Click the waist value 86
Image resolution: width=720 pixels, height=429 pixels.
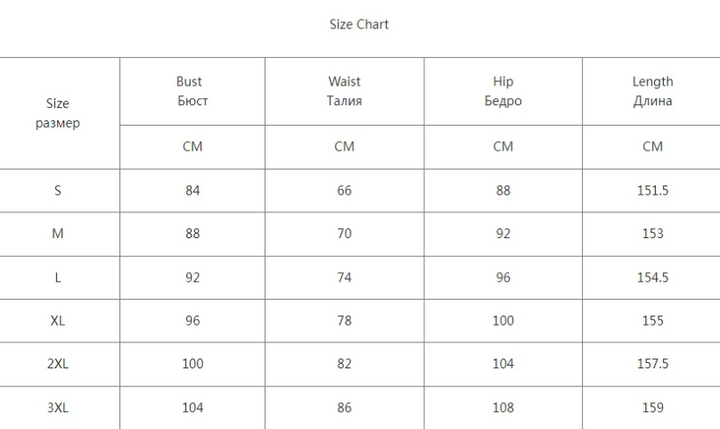(x=344, y=408)
